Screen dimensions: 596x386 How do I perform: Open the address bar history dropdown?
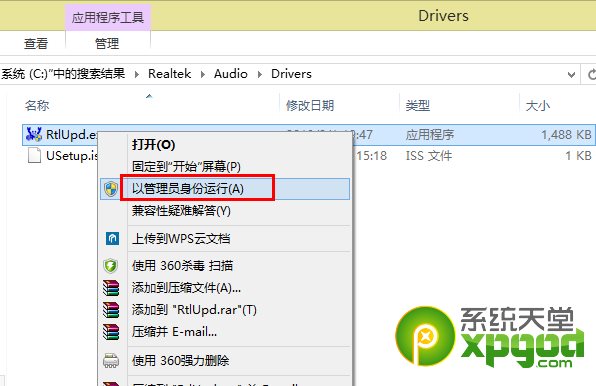click(571, 74)
